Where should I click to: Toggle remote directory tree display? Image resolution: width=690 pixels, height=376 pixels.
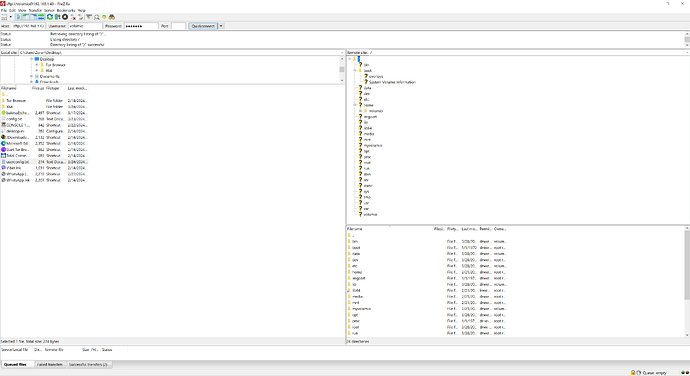[33, 17]
